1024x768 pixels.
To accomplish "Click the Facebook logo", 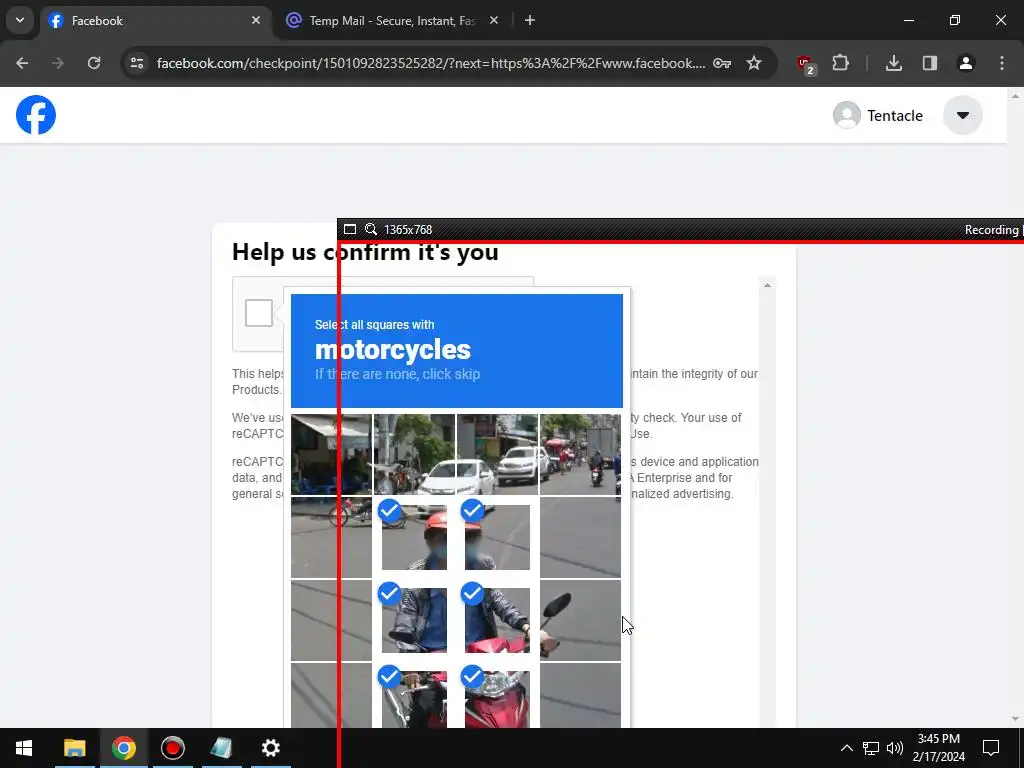I will tap(36, 115).
